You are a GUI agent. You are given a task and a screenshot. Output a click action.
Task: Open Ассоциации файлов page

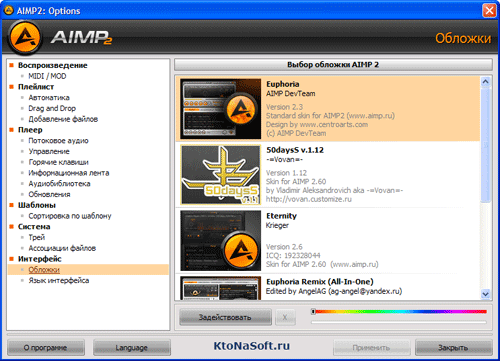(x=62, y=248)
